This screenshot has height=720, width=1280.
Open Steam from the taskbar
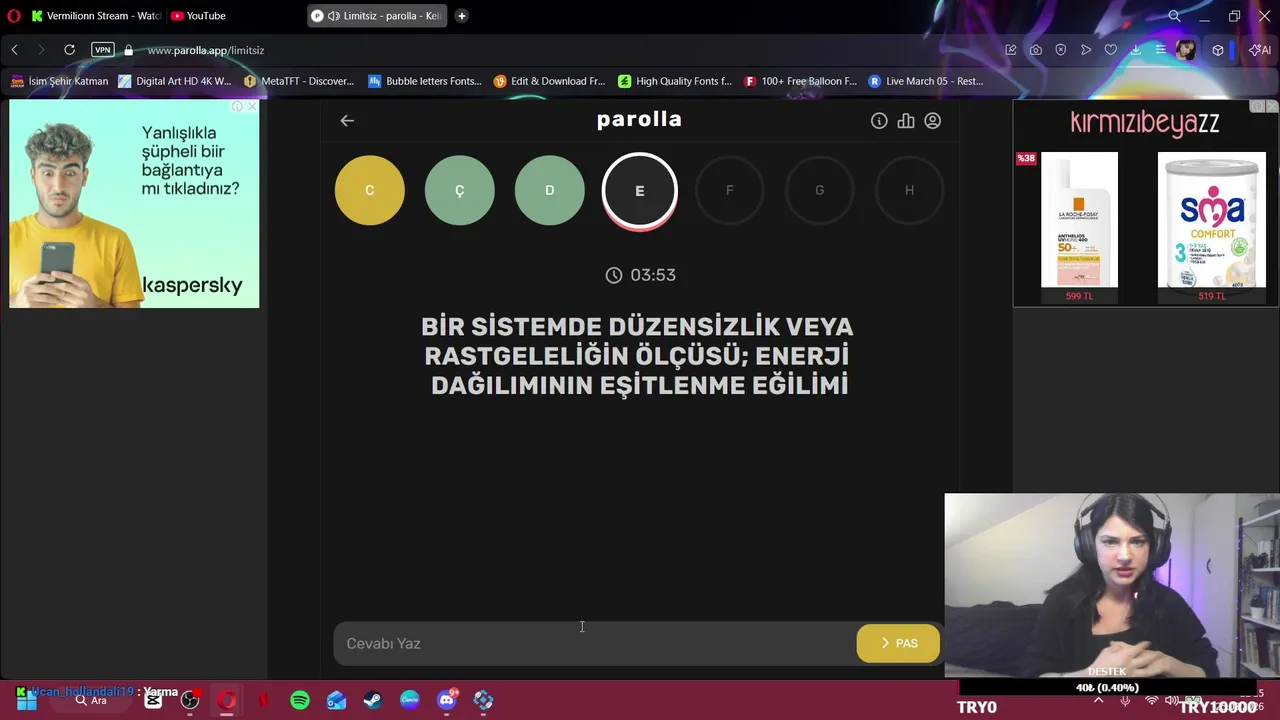point(373,701)
